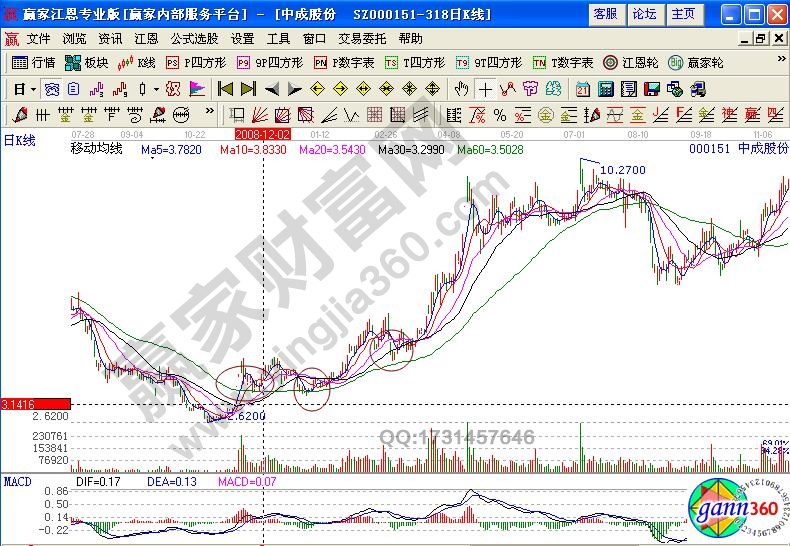This screenshot has width=790, height=546.
Task: Toggle the crosshair cursor mode
Action: click(x=484, y=89)
